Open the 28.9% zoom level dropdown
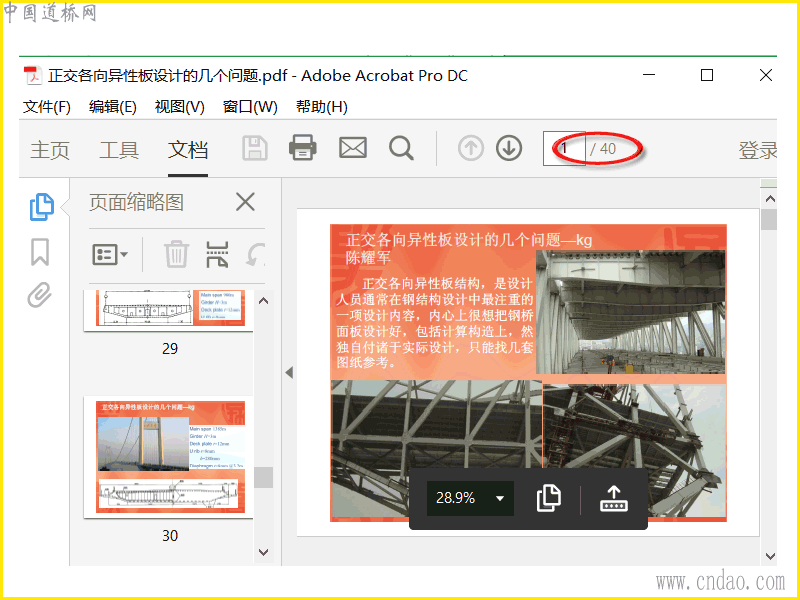This screenshot has width=800, height=600. (470, 497)
